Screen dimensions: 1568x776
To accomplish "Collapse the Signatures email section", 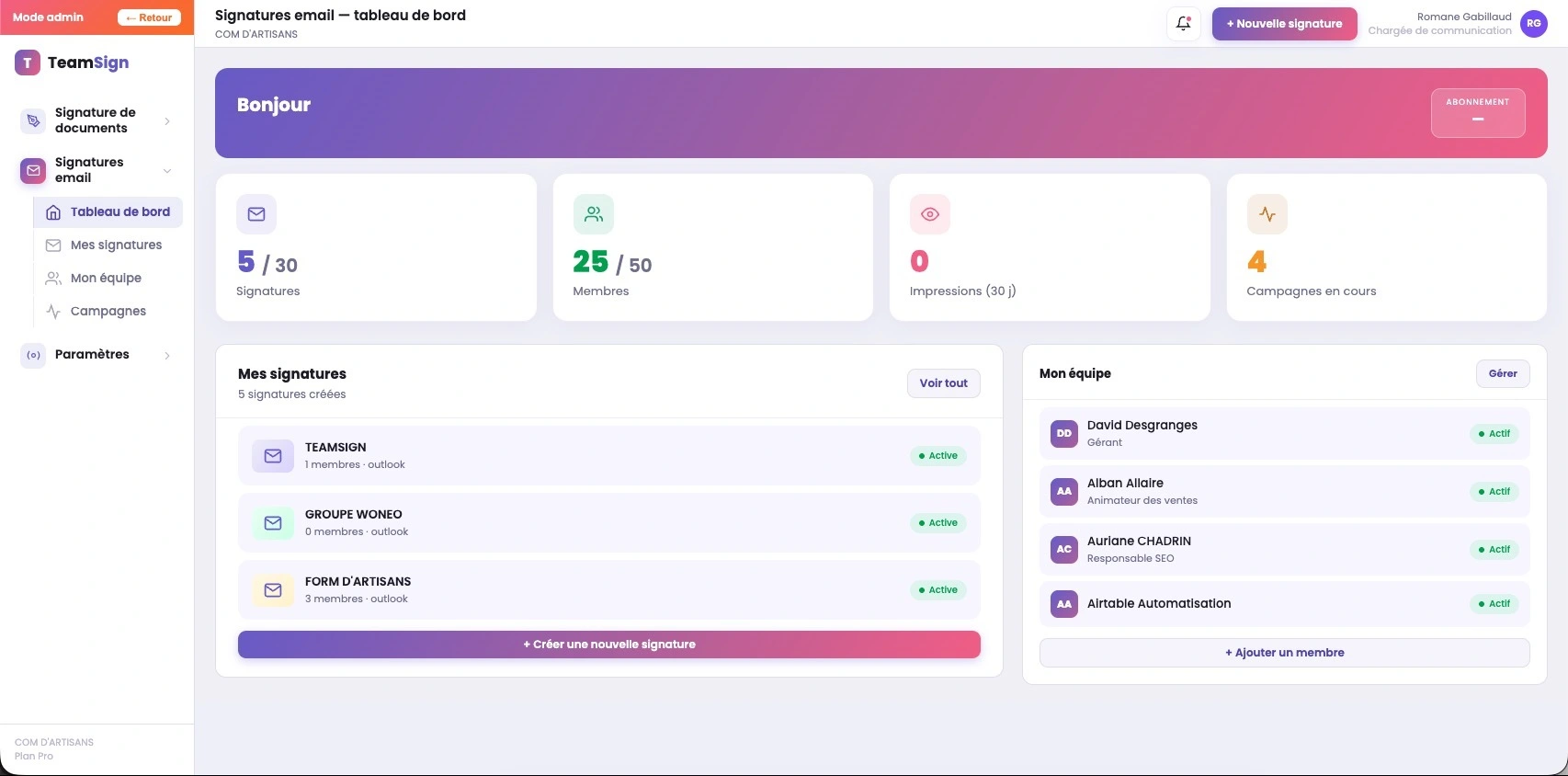I will pos(167,171).
